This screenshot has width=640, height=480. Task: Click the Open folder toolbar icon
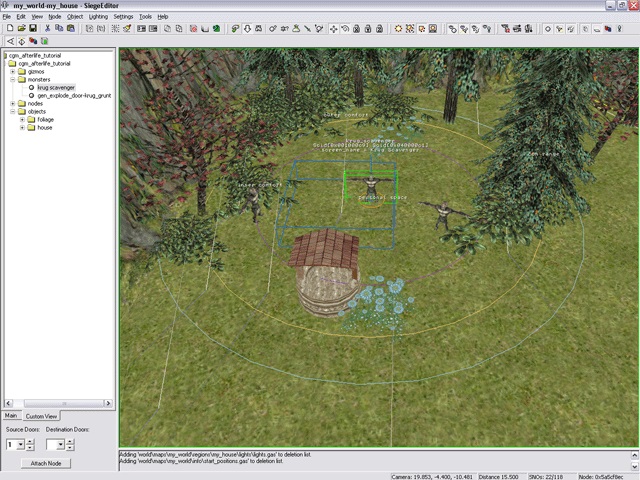(x=21, y=28)
